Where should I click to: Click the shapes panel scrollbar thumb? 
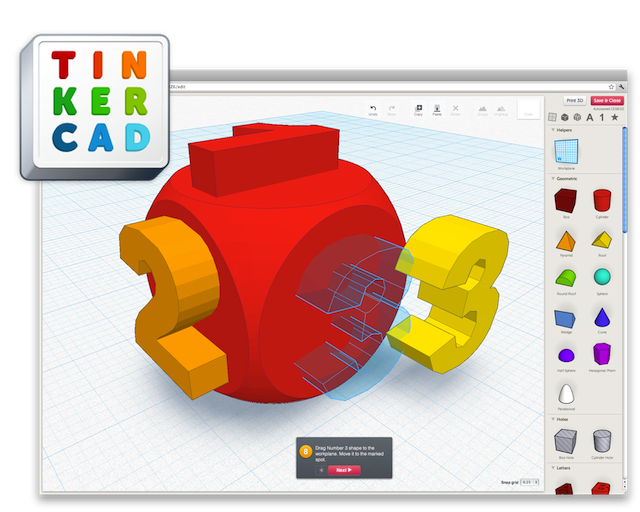(625, 180)
